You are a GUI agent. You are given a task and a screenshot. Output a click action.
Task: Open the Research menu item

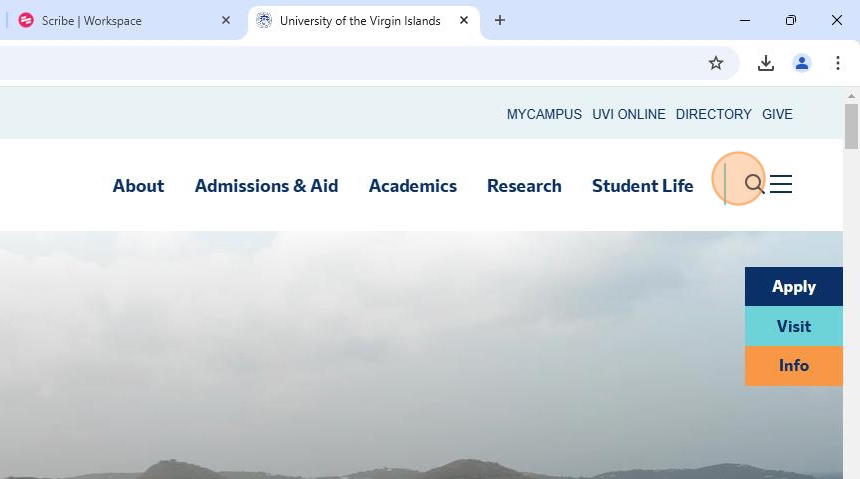524,186
